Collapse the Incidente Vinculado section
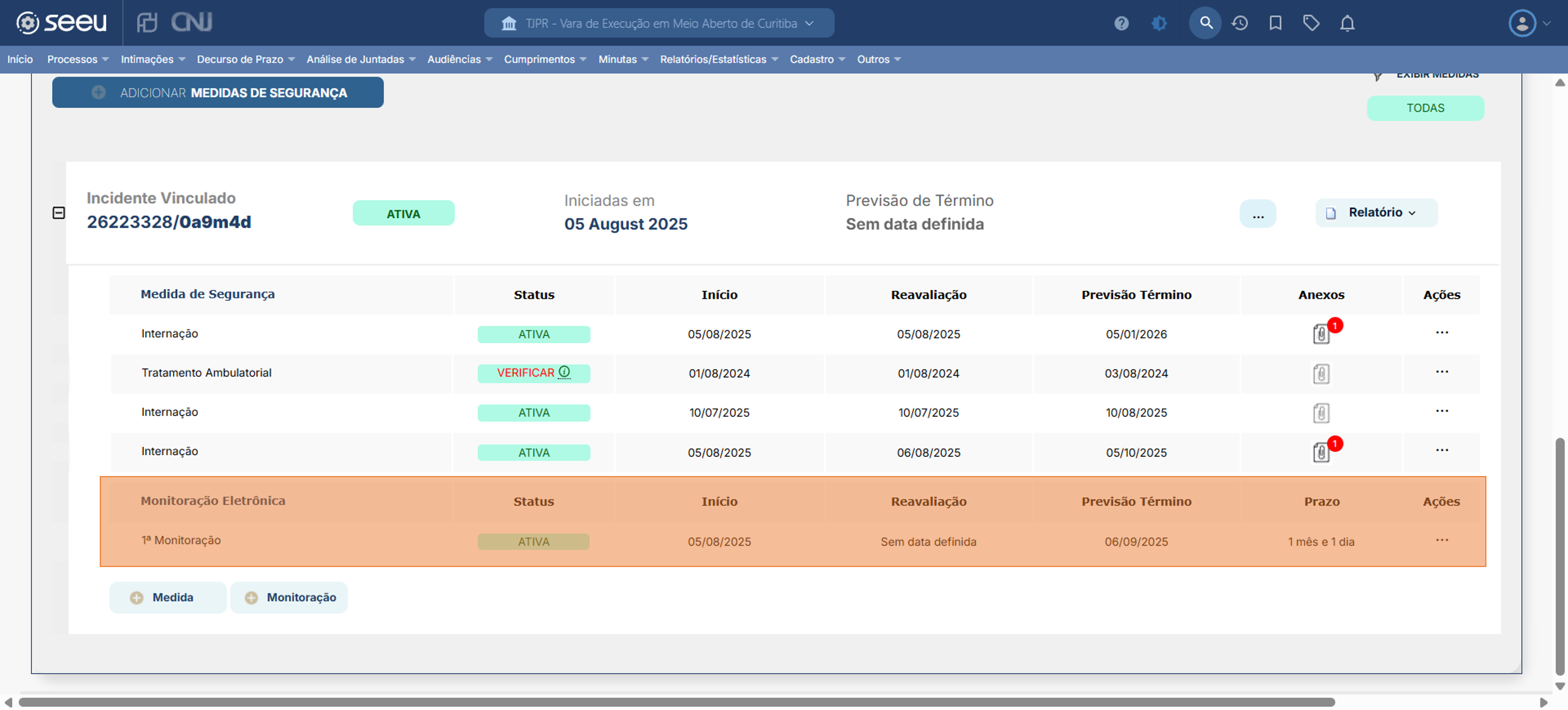1568x710 pixels. [x=58, y=213]
